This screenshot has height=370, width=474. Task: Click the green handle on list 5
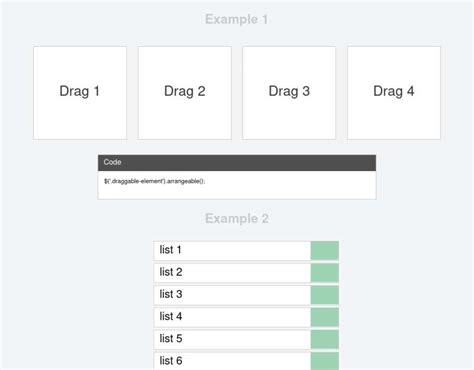click(x=325, y=339)
